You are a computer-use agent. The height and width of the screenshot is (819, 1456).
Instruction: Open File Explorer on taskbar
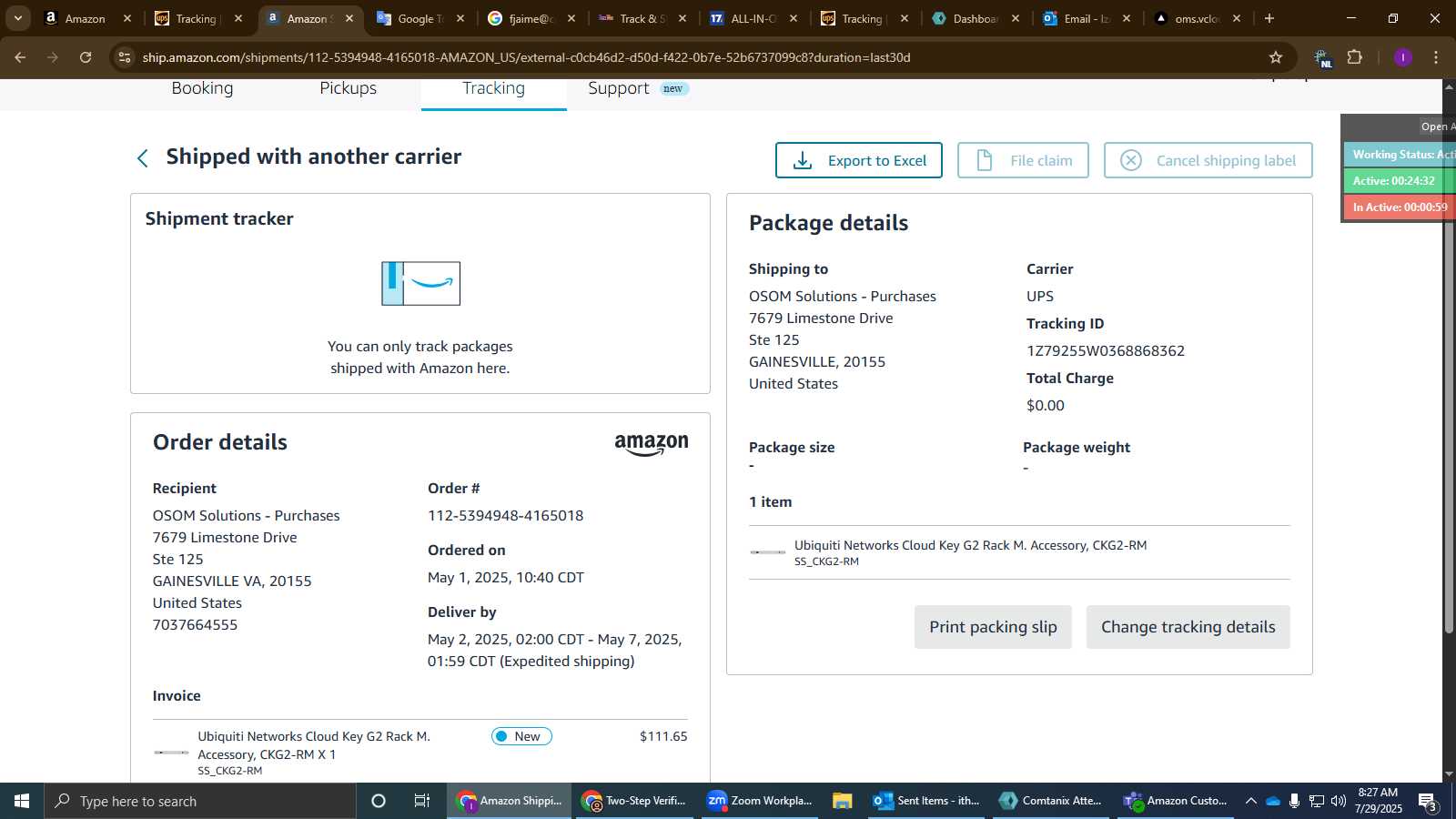842,801
